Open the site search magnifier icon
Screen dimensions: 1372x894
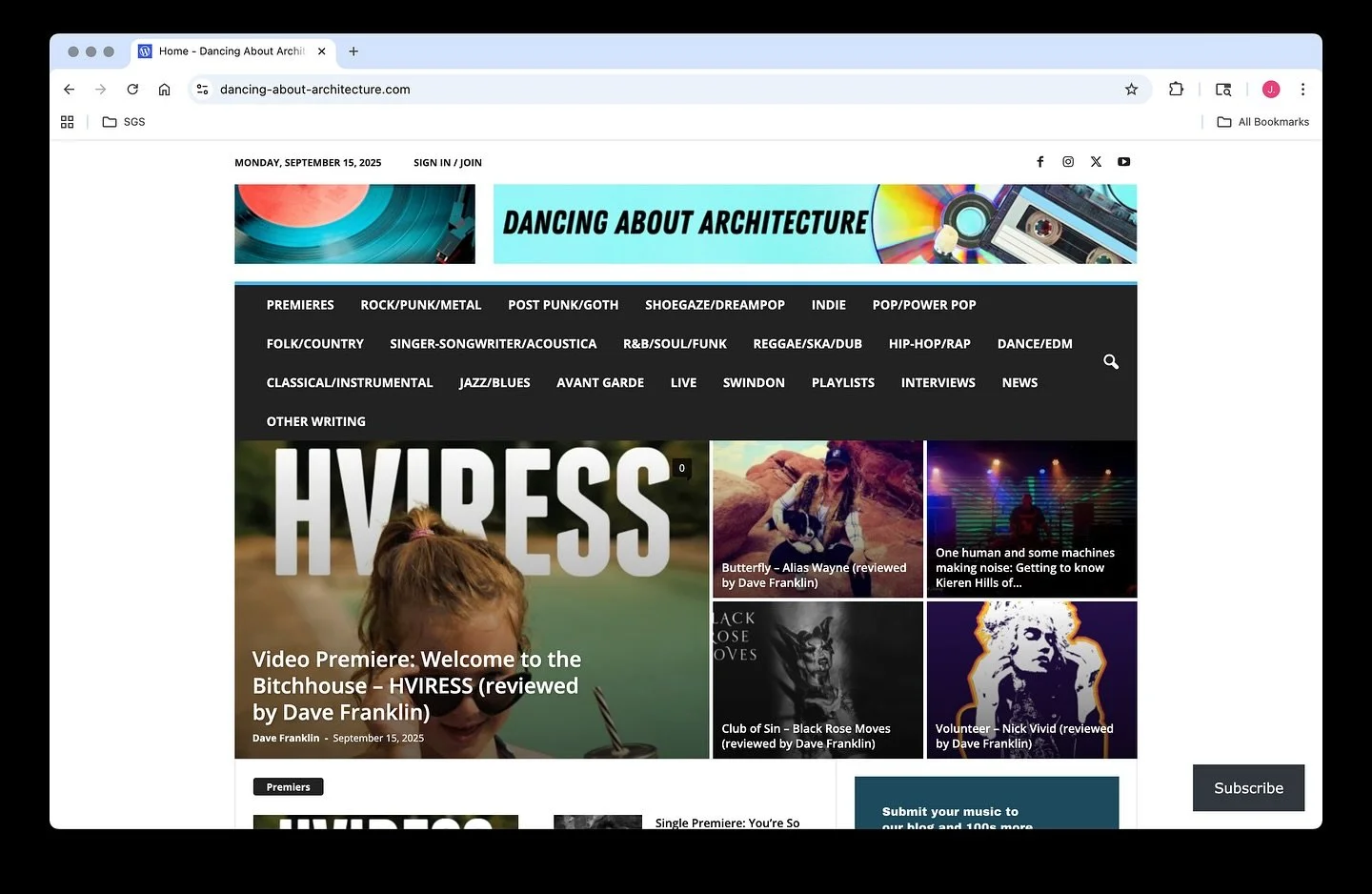[1110, 362]
